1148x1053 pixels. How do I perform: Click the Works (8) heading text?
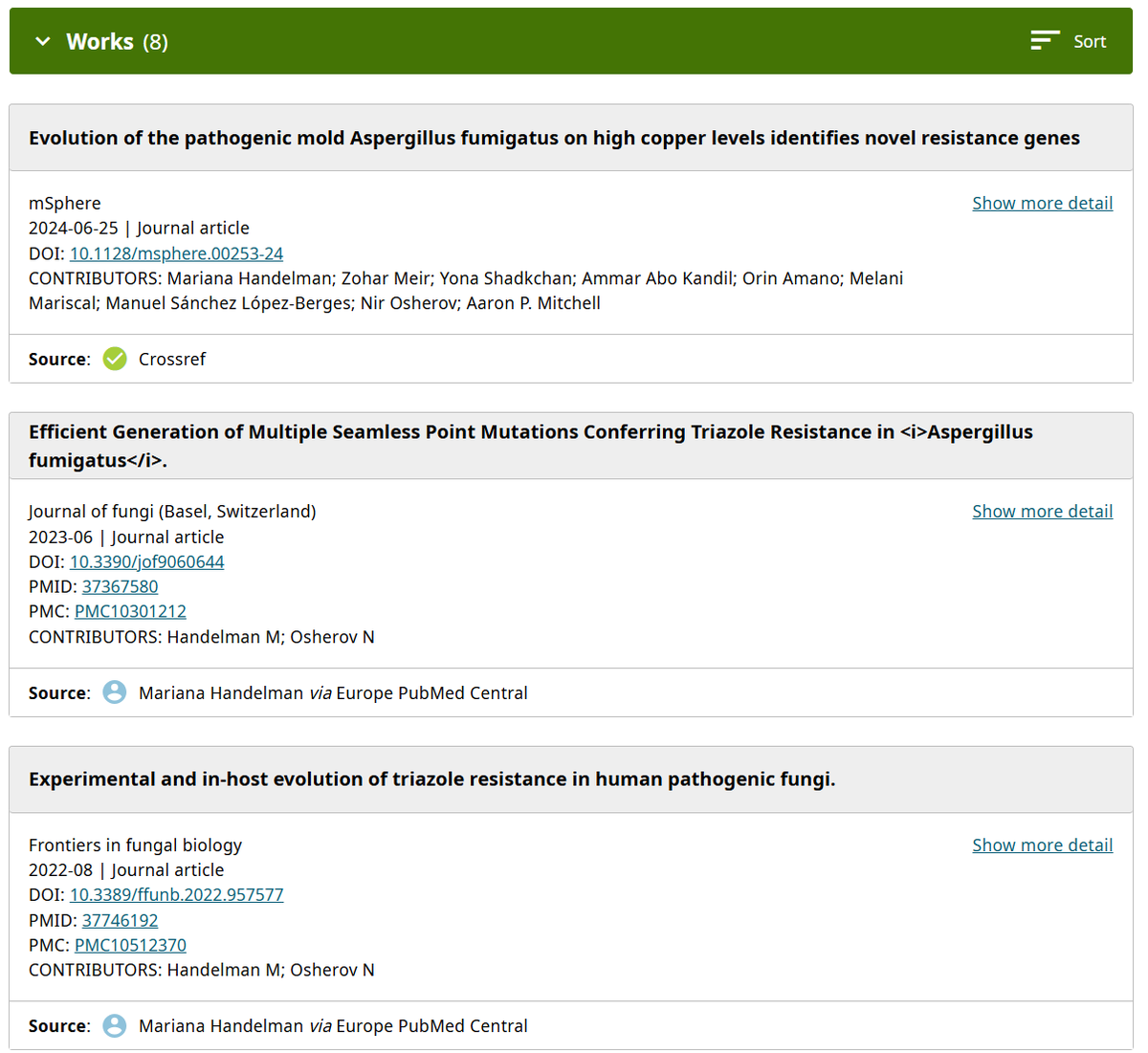tap(117, 41)
